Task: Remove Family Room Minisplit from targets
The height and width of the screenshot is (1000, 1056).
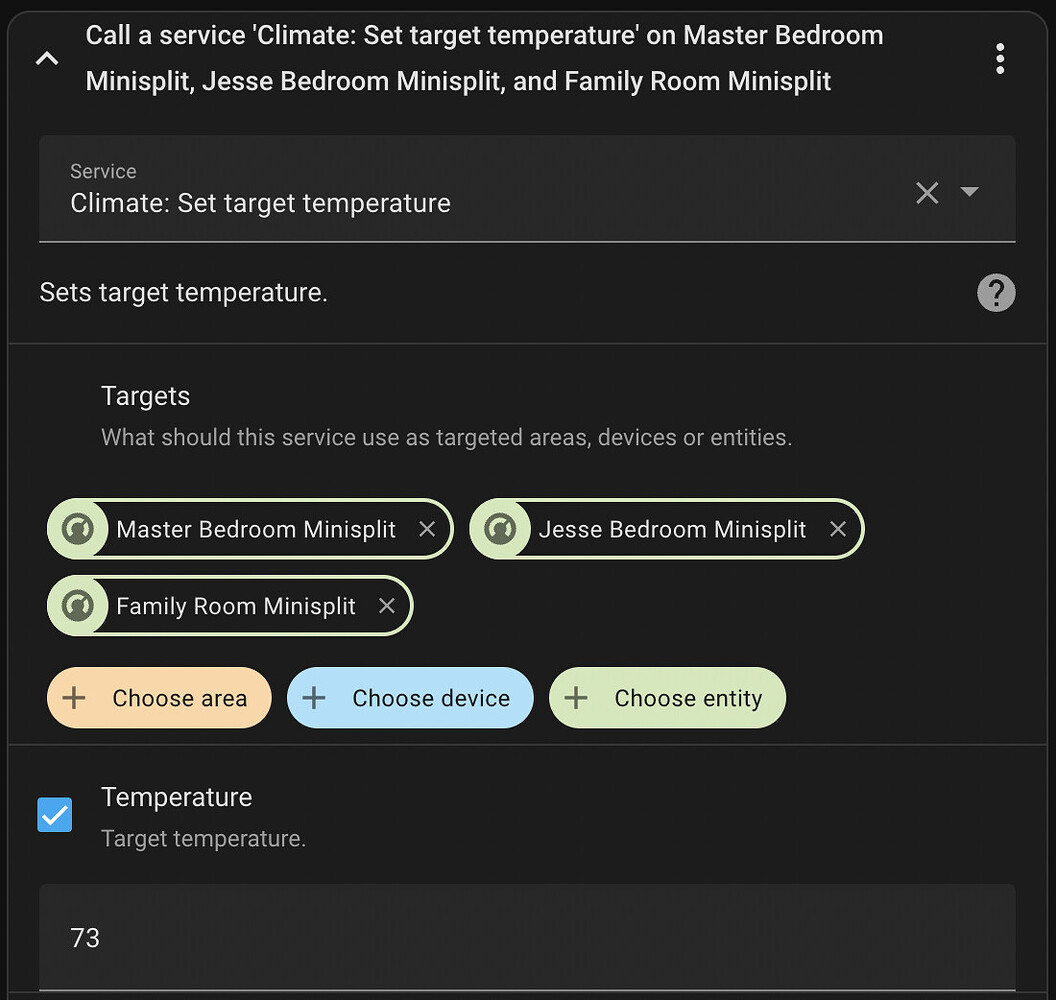Action: (x=387, y=605)
